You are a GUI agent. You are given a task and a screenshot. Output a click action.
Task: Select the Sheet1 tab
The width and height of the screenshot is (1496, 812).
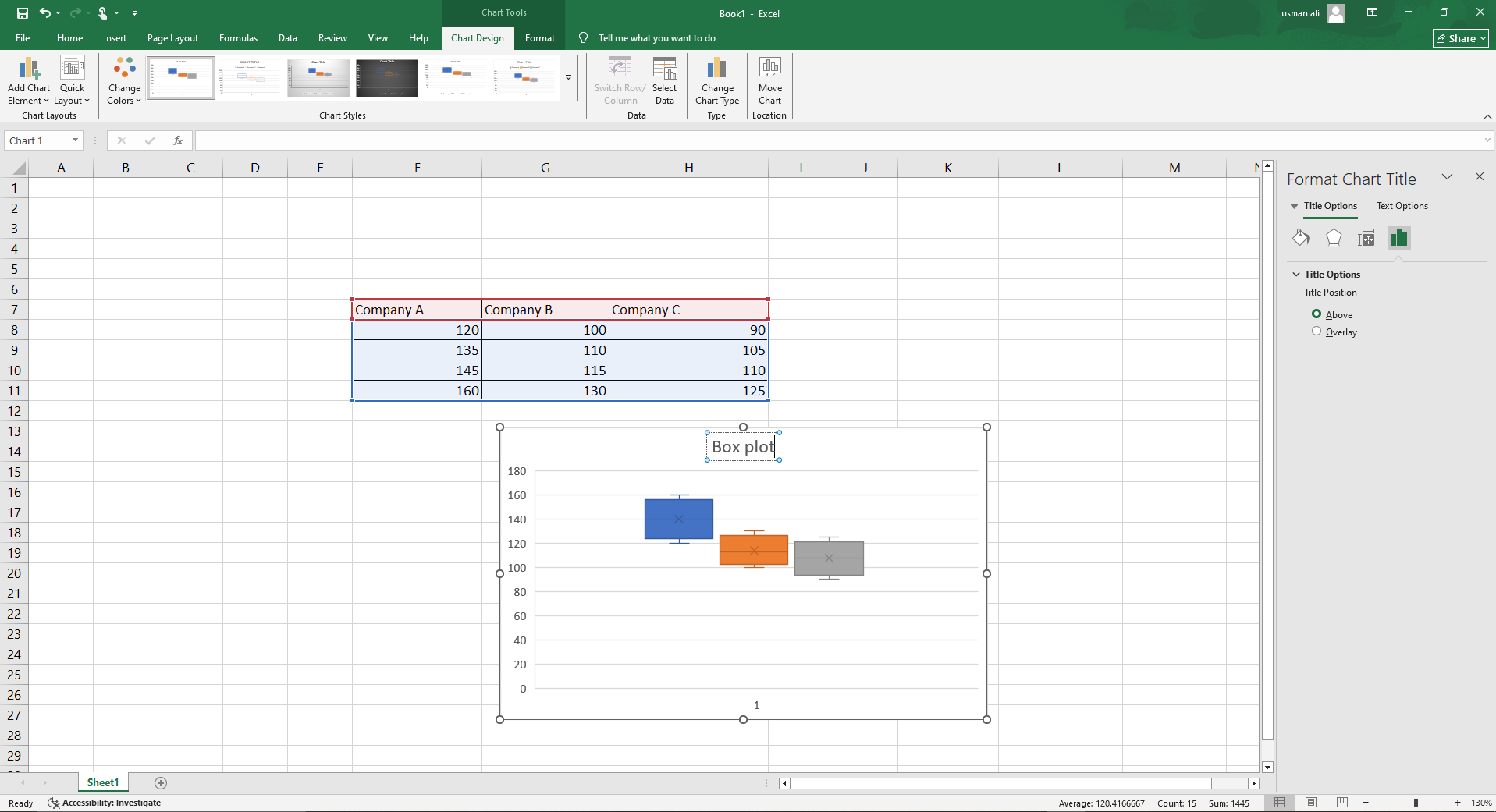[103, 782]
